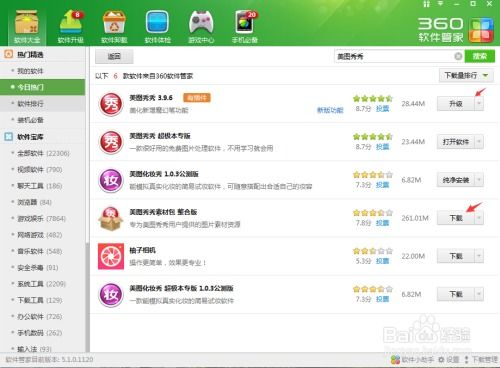Click 投票 link for 美图秀秀素材包
500x368 pixels.
coord(383,223)
